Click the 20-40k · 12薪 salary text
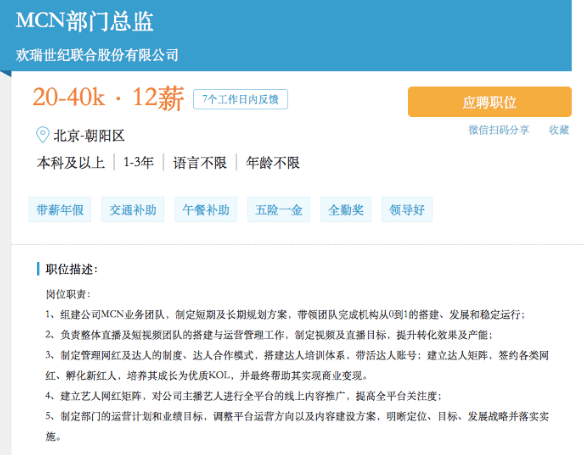 pyautogui.click(x=108, y=98)
